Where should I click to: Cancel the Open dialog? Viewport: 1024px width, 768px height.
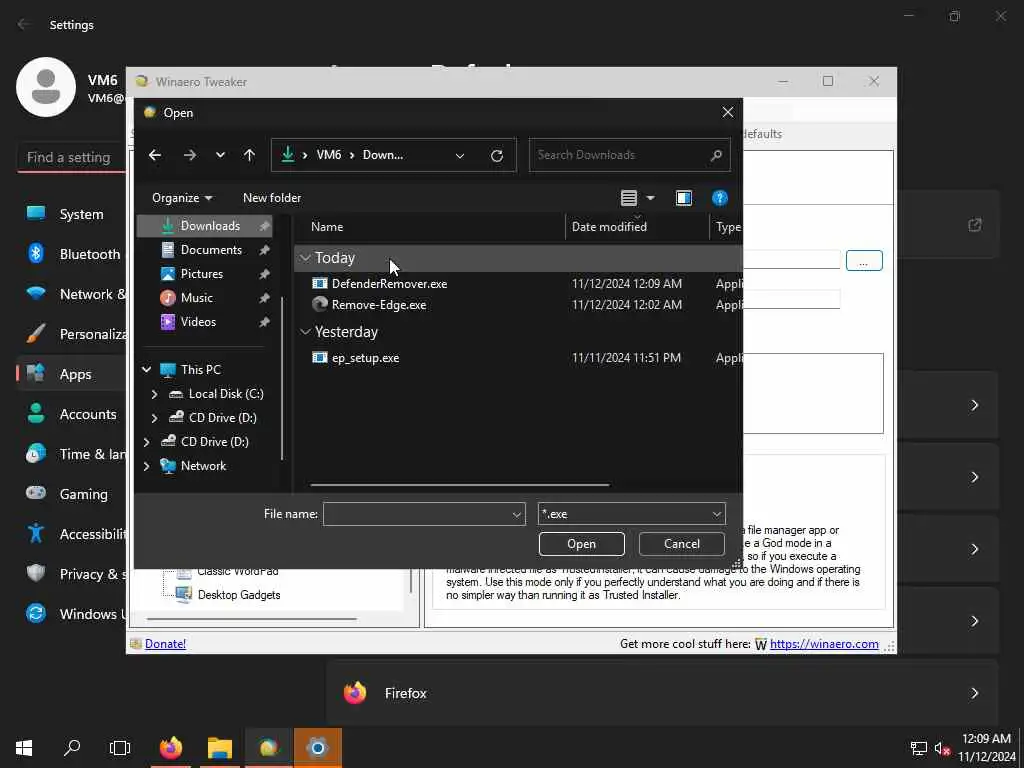681,544
